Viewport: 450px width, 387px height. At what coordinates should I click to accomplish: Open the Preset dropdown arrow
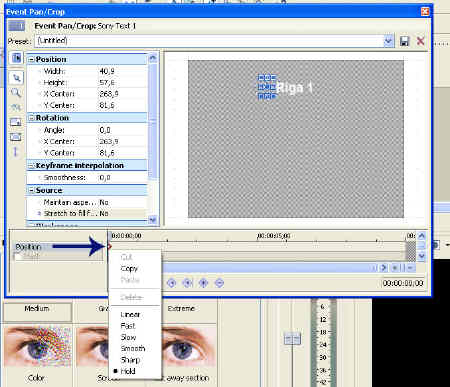pos(388,41)
